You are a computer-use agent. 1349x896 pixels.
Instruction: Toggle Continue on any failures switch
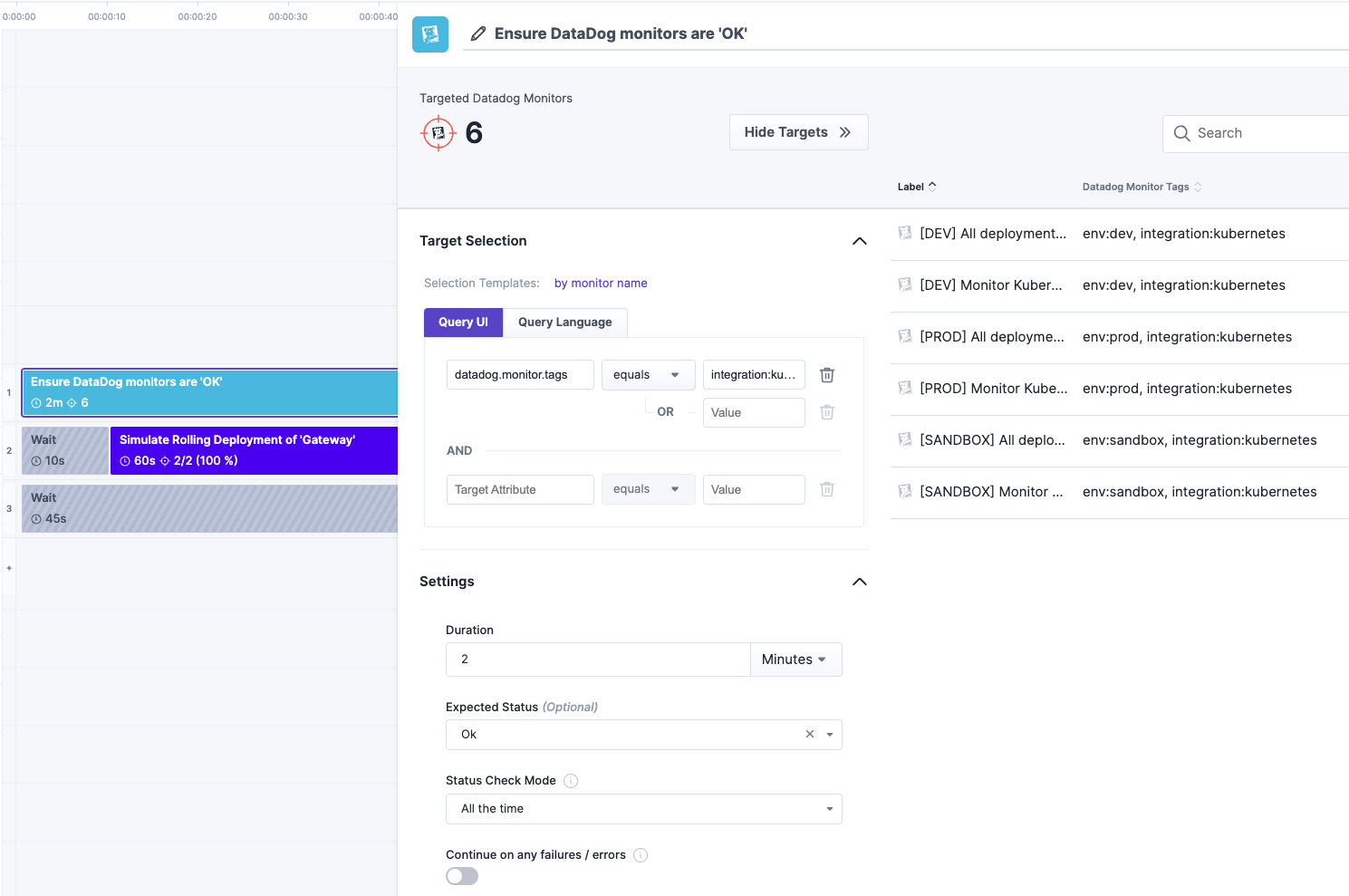click(462, 876)
